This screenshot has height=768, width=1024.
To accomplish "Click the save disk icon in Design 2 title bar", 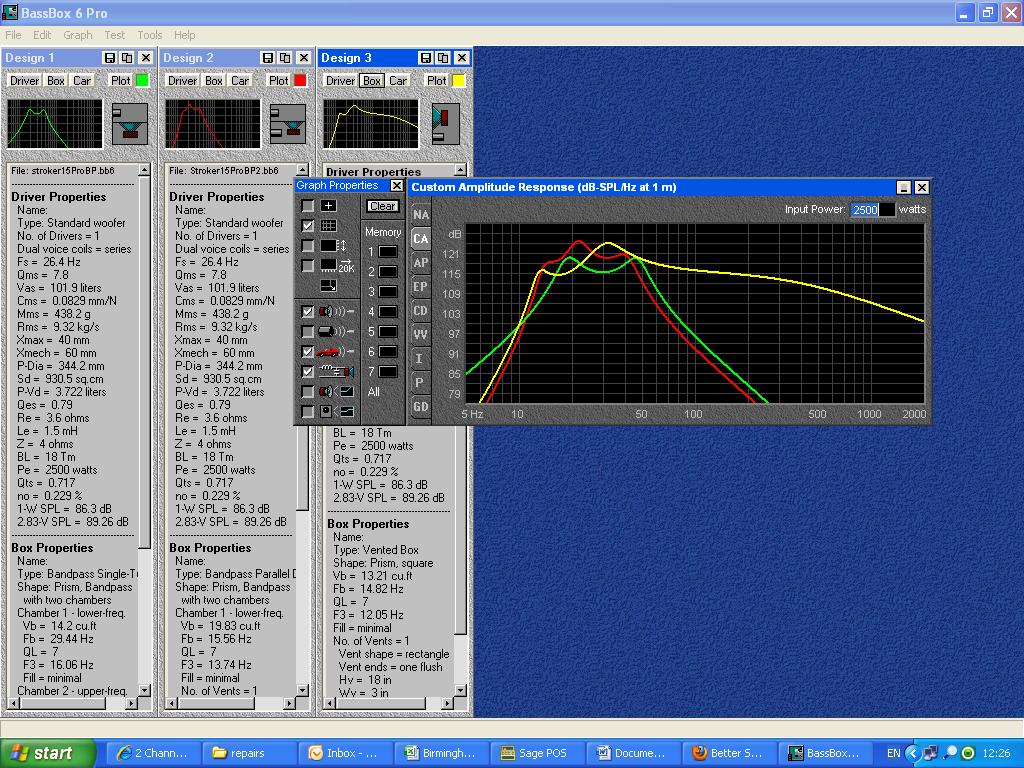I will tap(268, 57).
